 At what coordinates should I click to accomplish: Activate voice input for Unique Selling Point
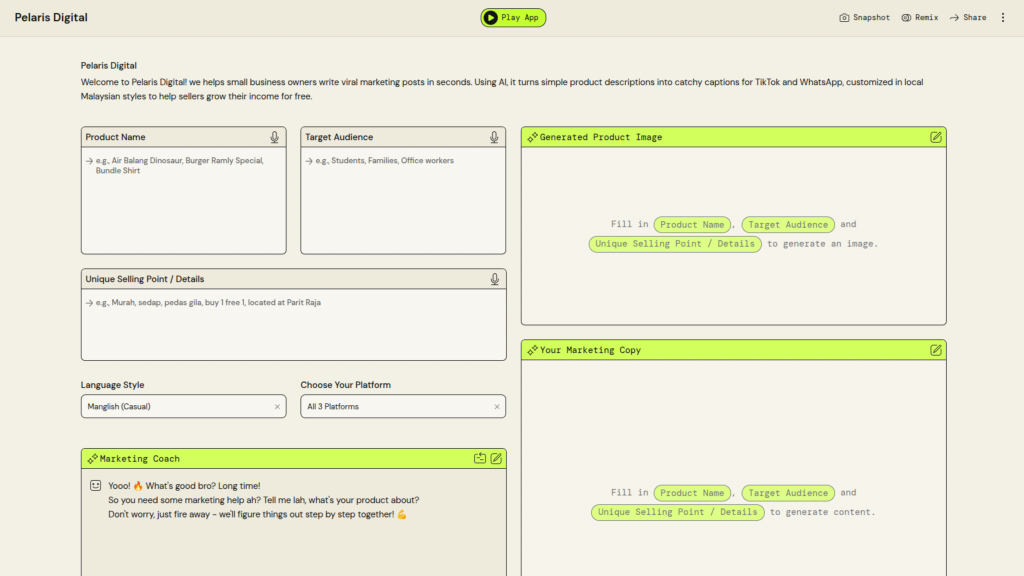494,280
